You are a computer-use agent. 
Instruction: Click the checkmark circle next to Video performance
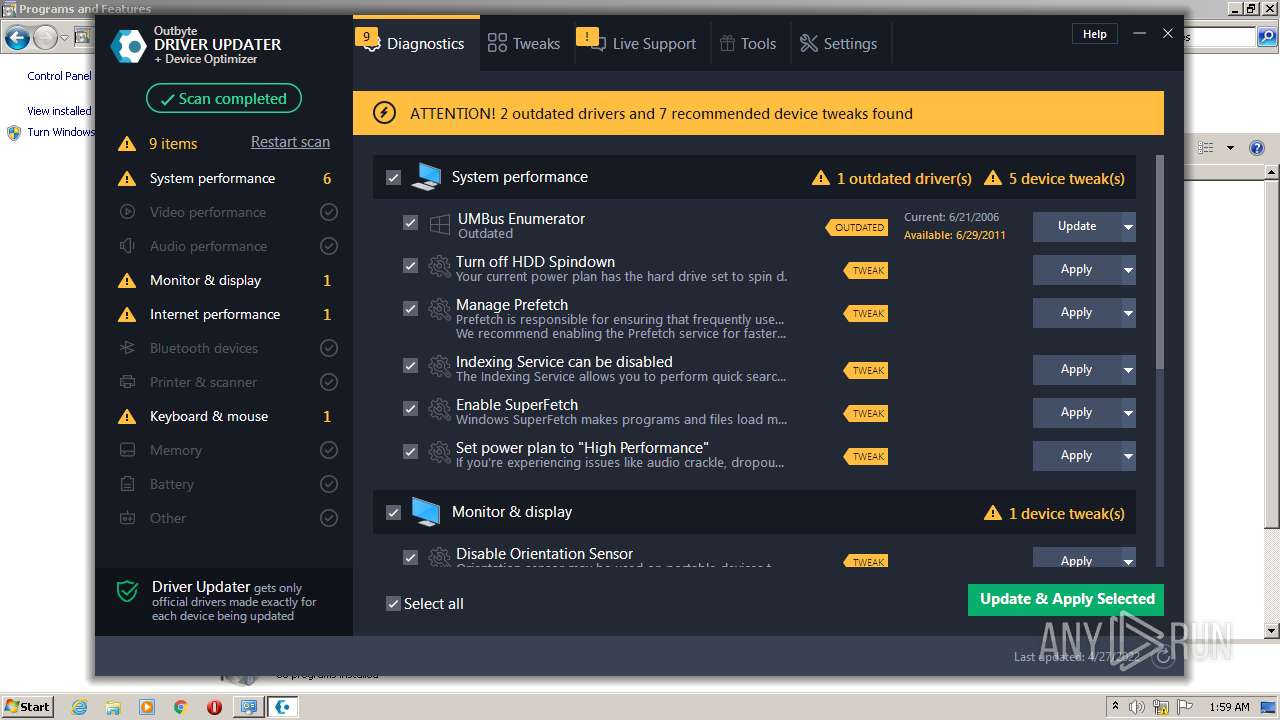coord(328,212)
